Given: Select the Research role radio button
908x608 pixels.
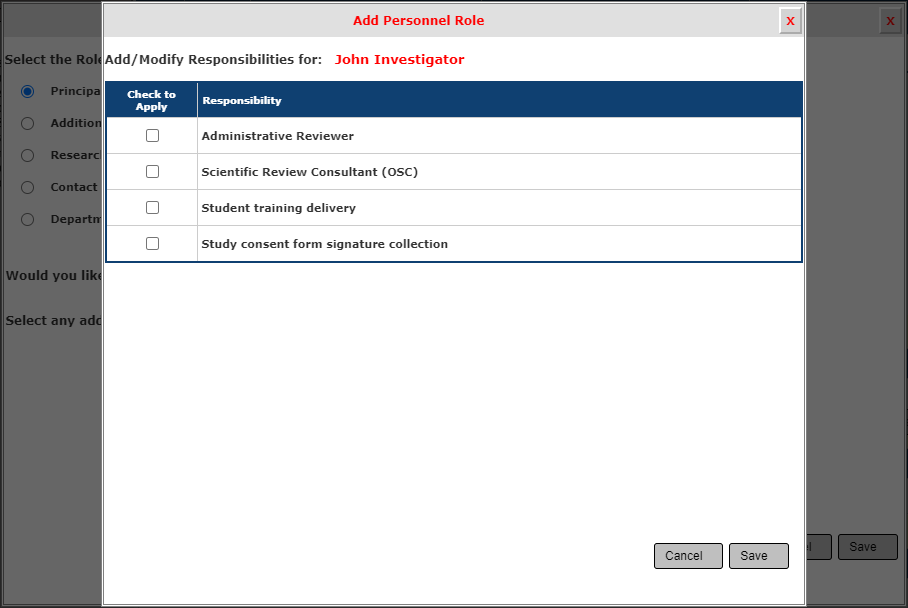Looking at the screenshot, I should pos(27,155).
